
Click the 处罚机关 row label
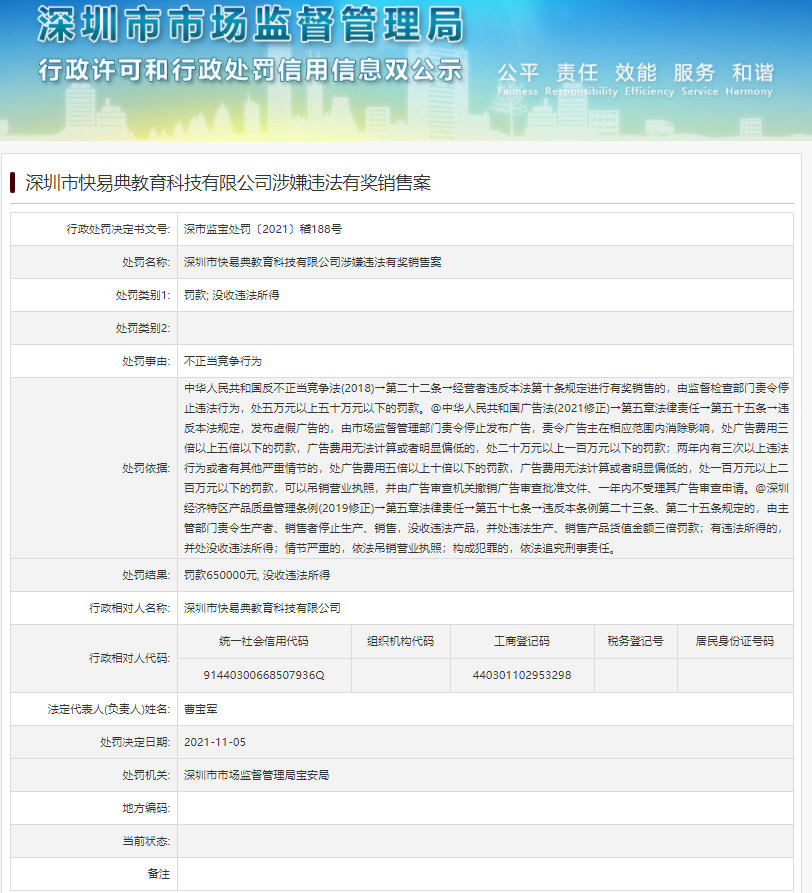point(146,775)
